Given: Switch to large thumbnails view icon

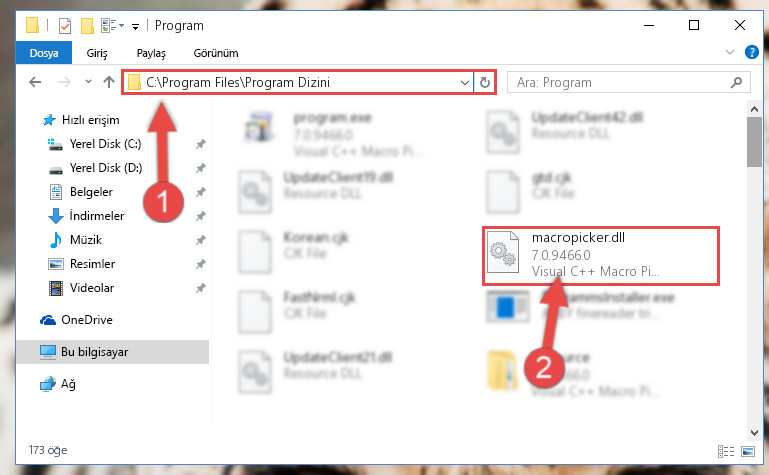Looking at the screenshot, I should tap(748, 451).
